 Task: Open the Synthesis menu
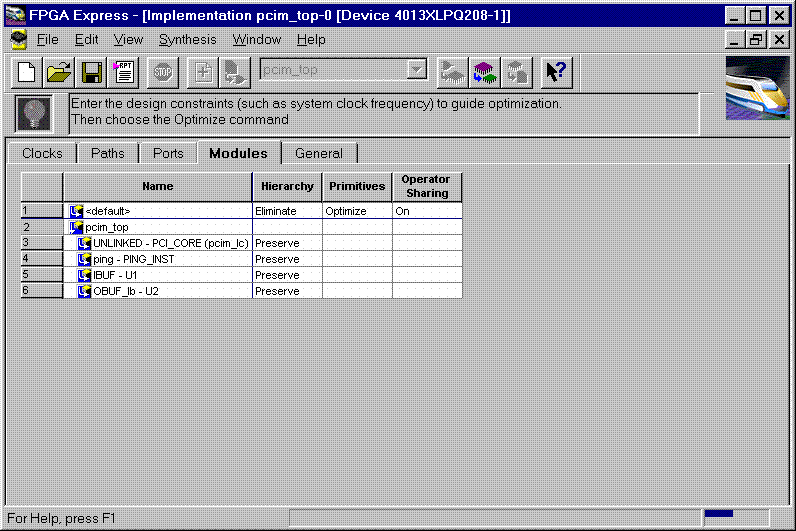[x=187, y=39]
